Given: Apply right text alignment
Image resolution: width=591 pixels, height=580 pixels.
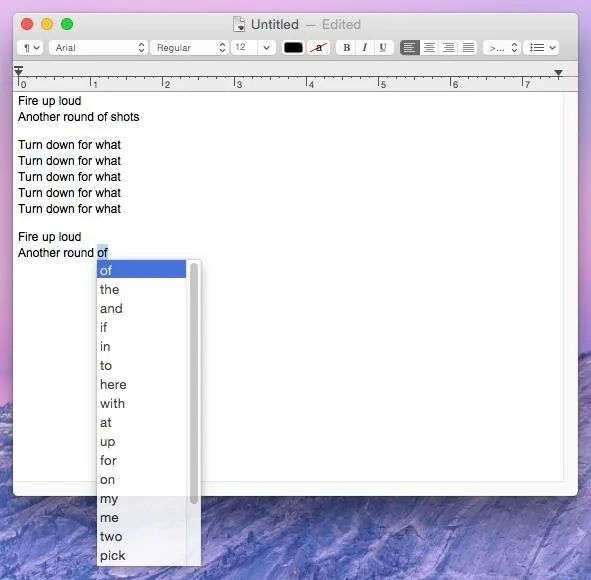Looking at the screenshot, I should (x=449, y=48).
